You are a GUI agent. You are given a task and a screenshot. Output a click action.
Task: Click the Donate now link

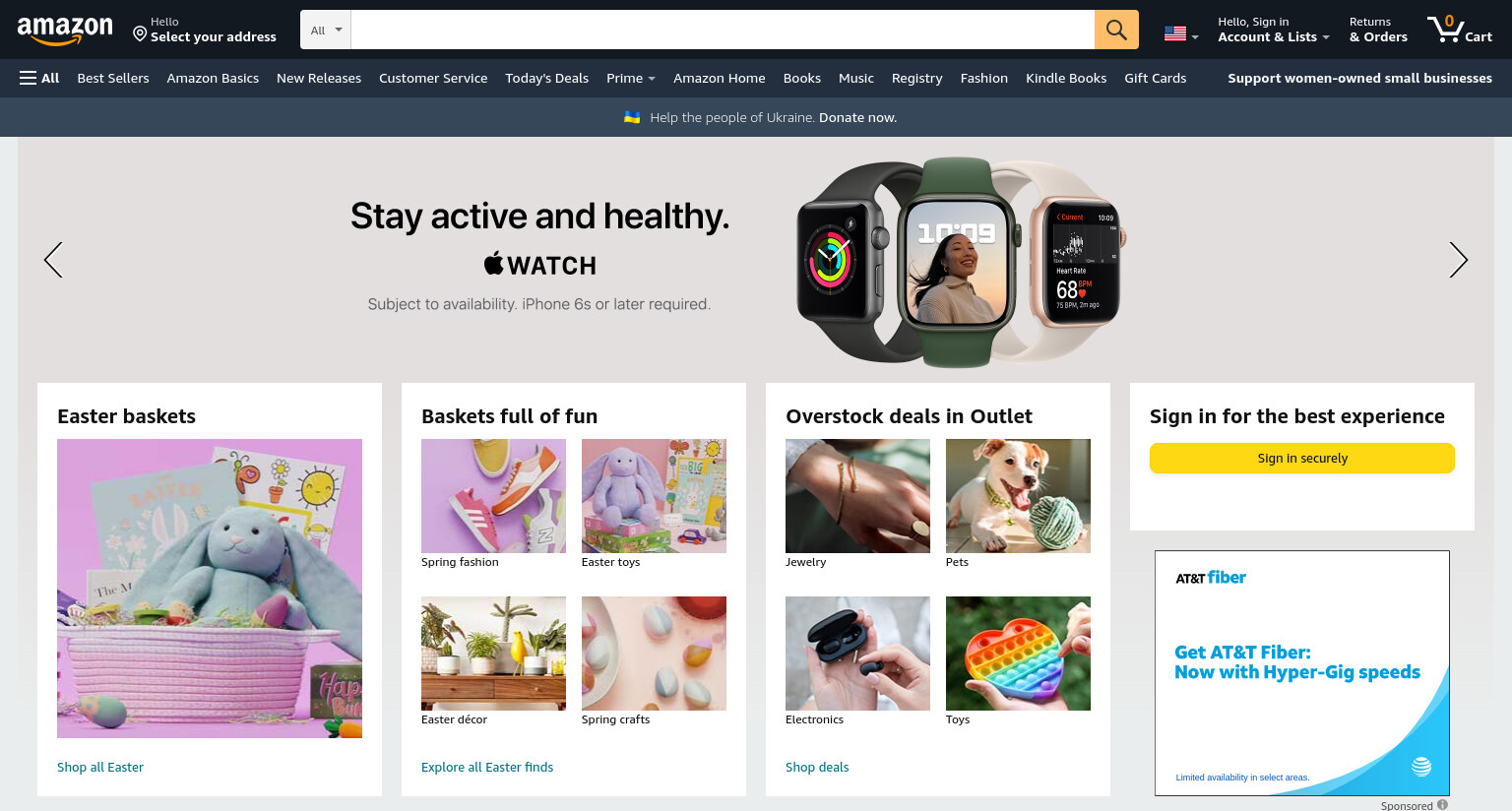[857, 117]
